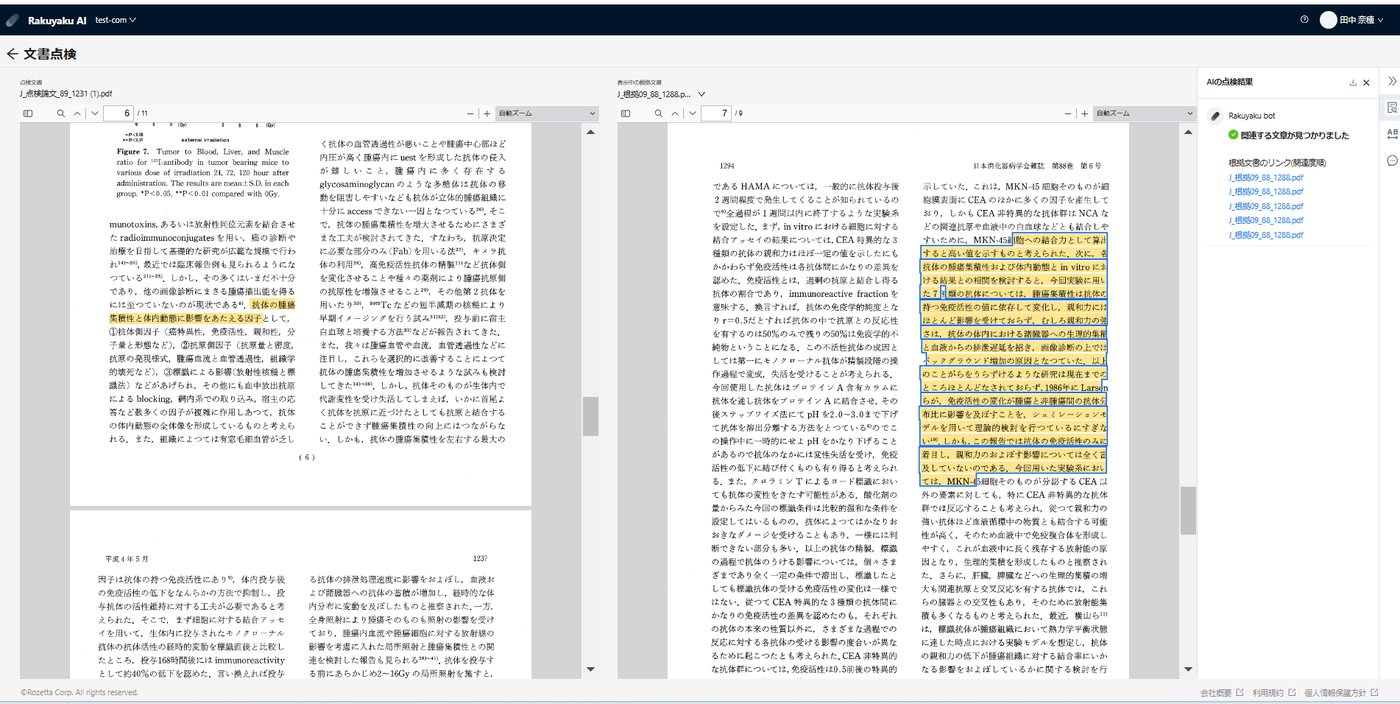Click the J_点検論文_89_1231 (1).pdf file name

tap(66, 93)
